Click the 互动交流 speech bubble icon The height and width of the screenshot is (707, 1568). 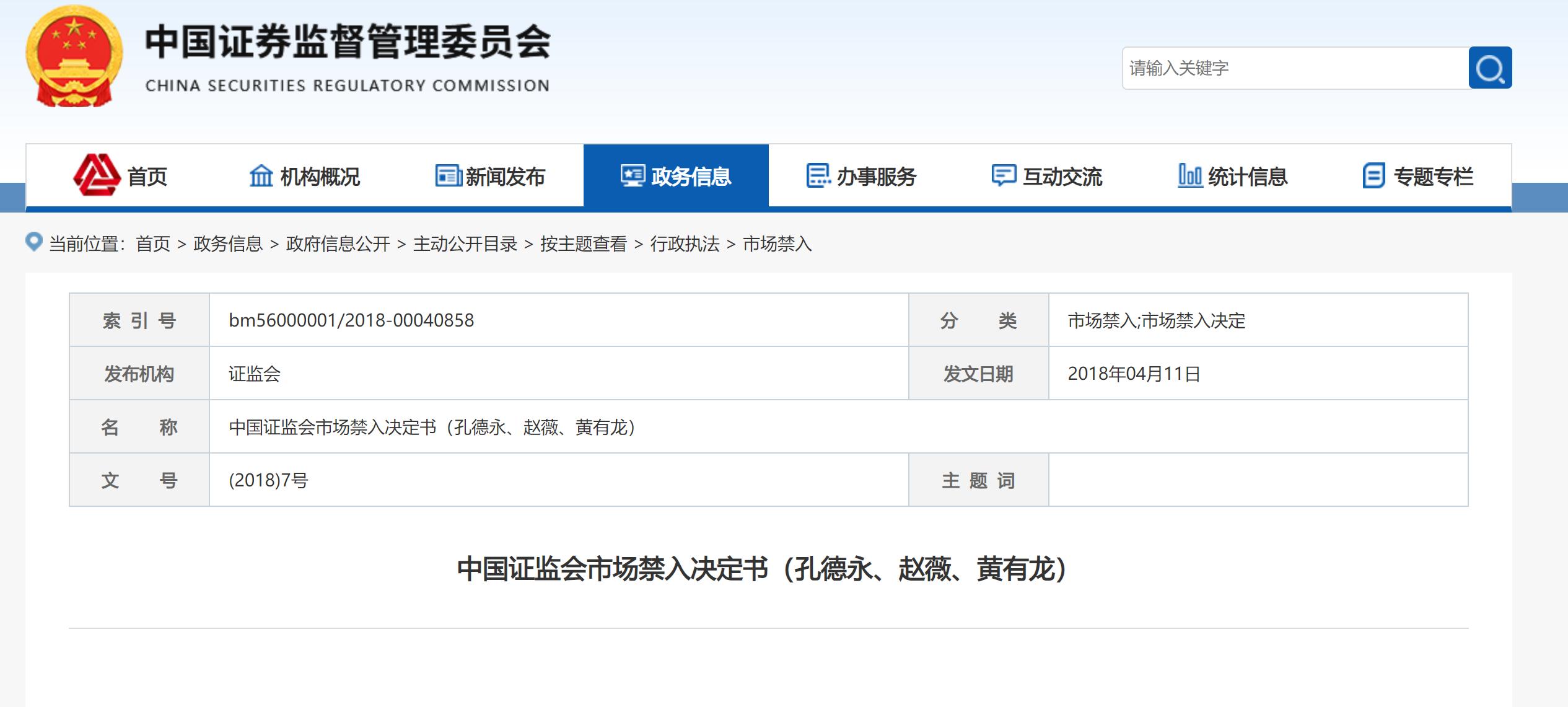pyautogui.click(x=1004, y=176)
